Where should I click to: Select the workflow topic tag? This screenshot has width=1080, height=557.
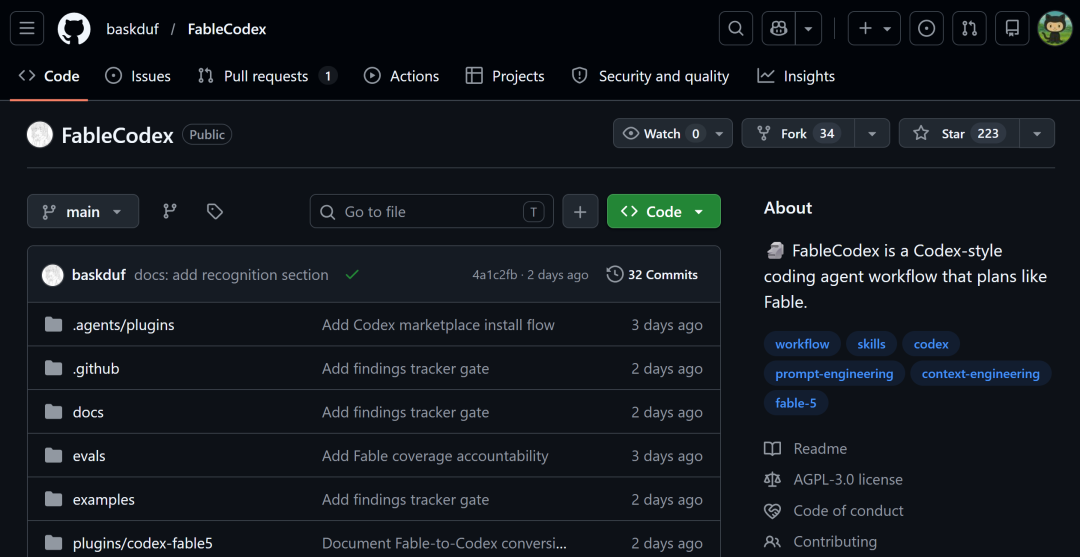click(x=802, y=344)
